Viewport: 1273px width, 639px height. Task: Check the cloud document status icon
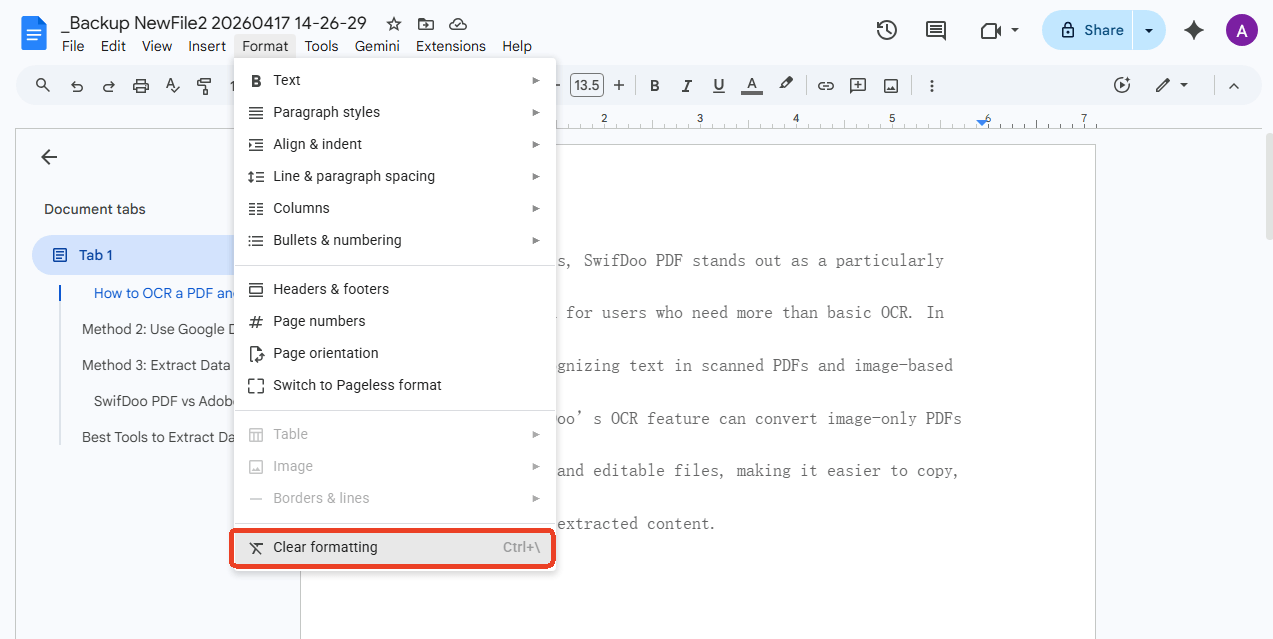coord(458,24)
